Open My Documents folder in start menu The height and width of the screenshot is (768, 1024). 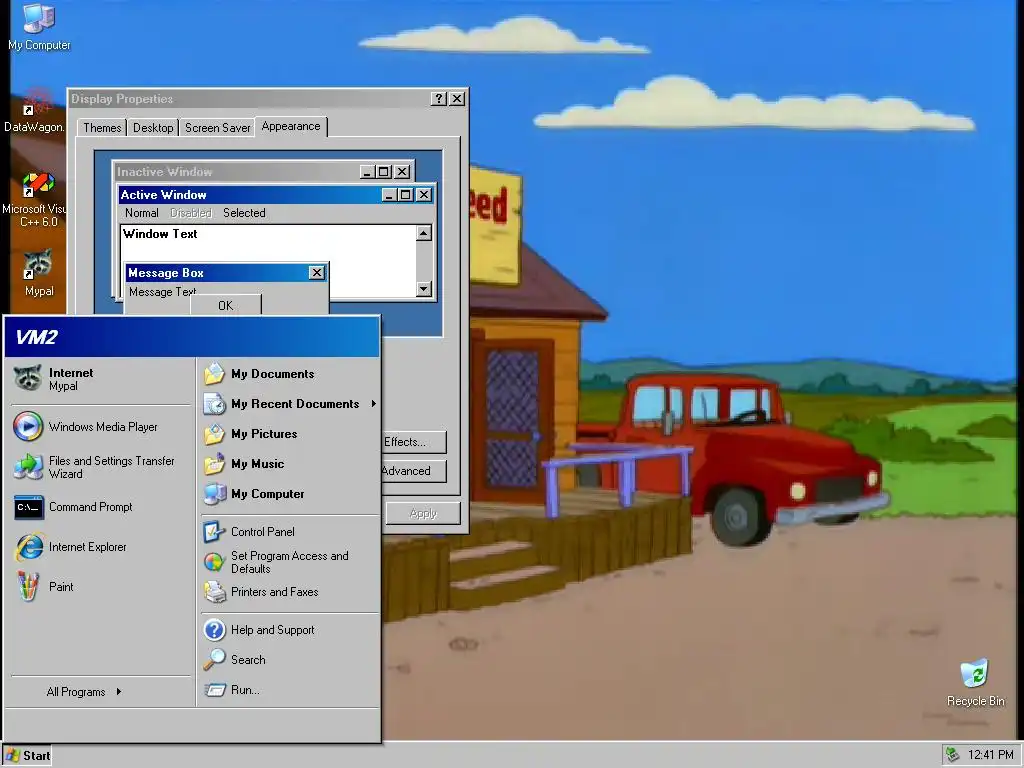(289, 374)
